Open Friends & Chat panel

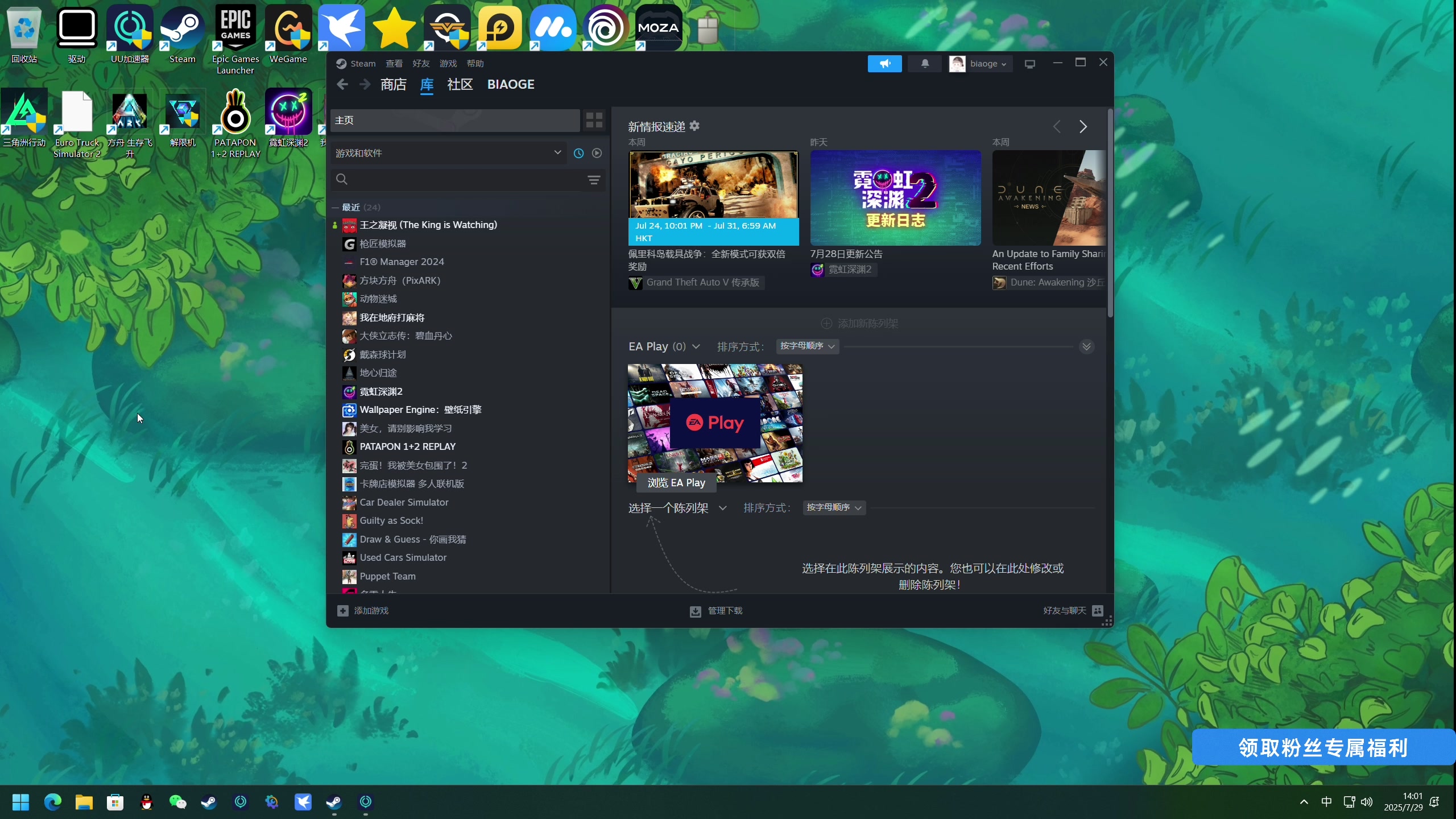coord(1073,610)
